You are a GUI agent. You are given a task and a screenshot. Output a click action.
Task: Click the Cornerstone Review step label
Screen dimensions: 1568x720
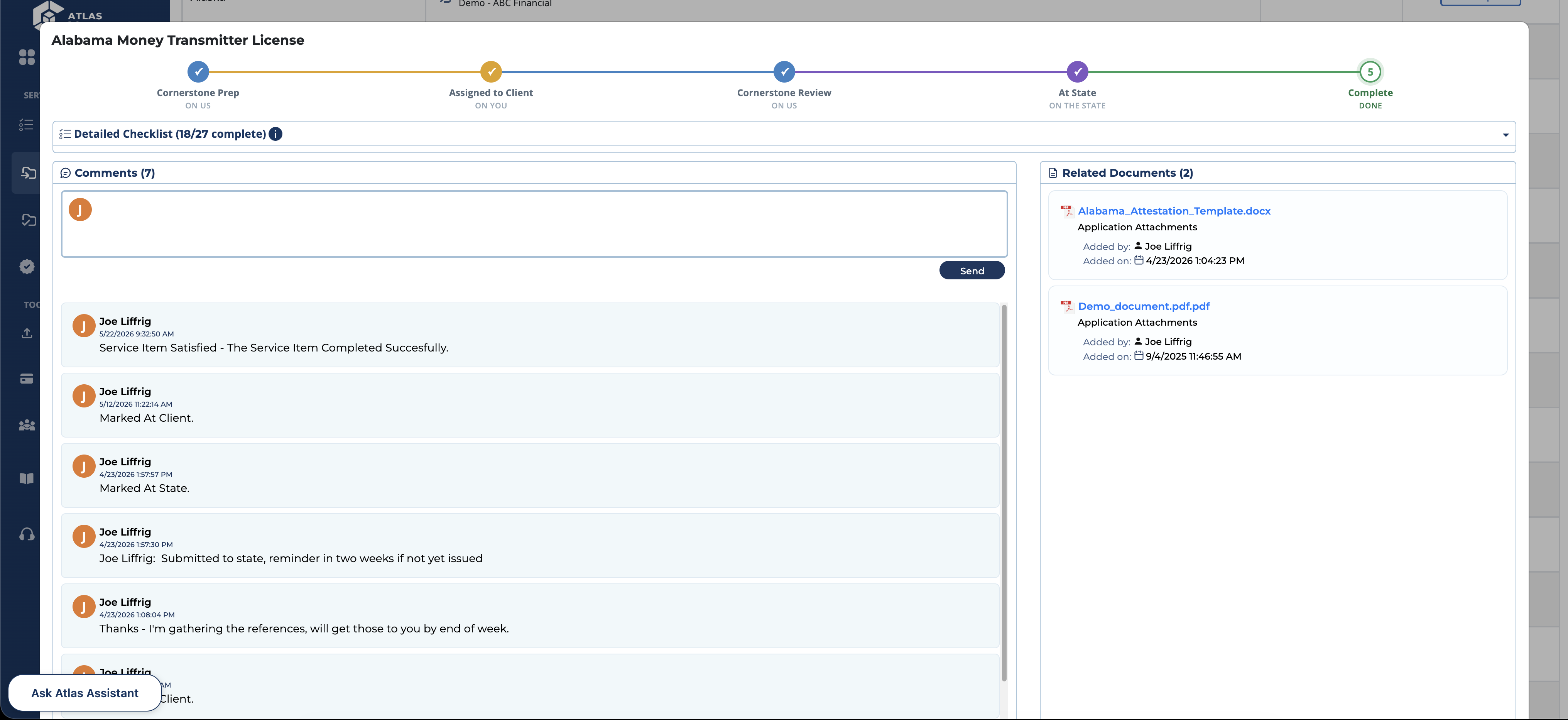[784, 93]
